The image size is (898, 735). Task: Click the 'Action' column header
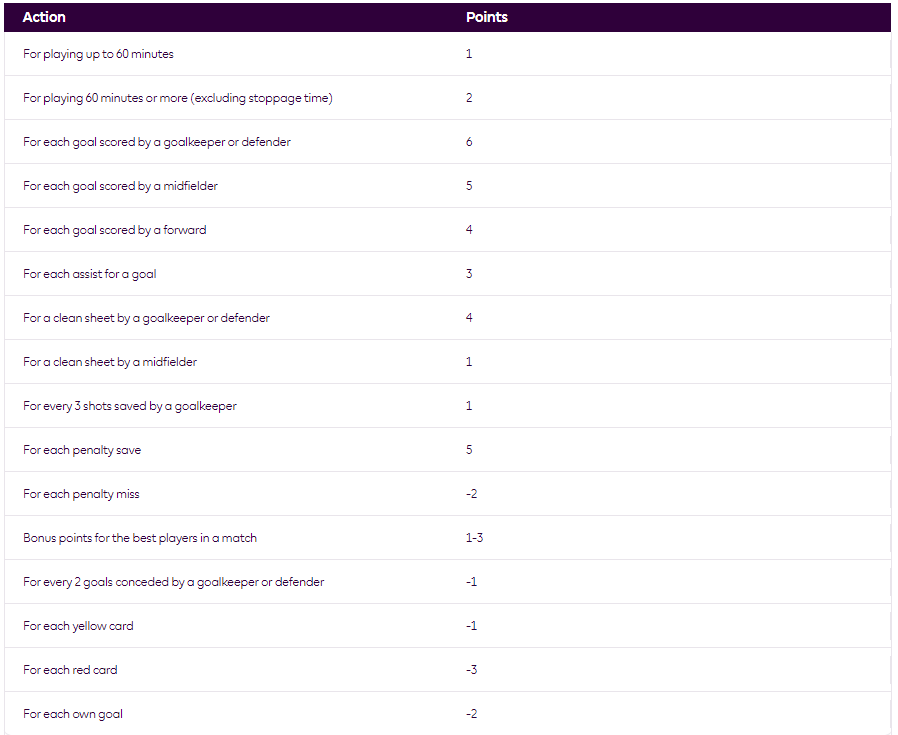click(x=44, y=17)
